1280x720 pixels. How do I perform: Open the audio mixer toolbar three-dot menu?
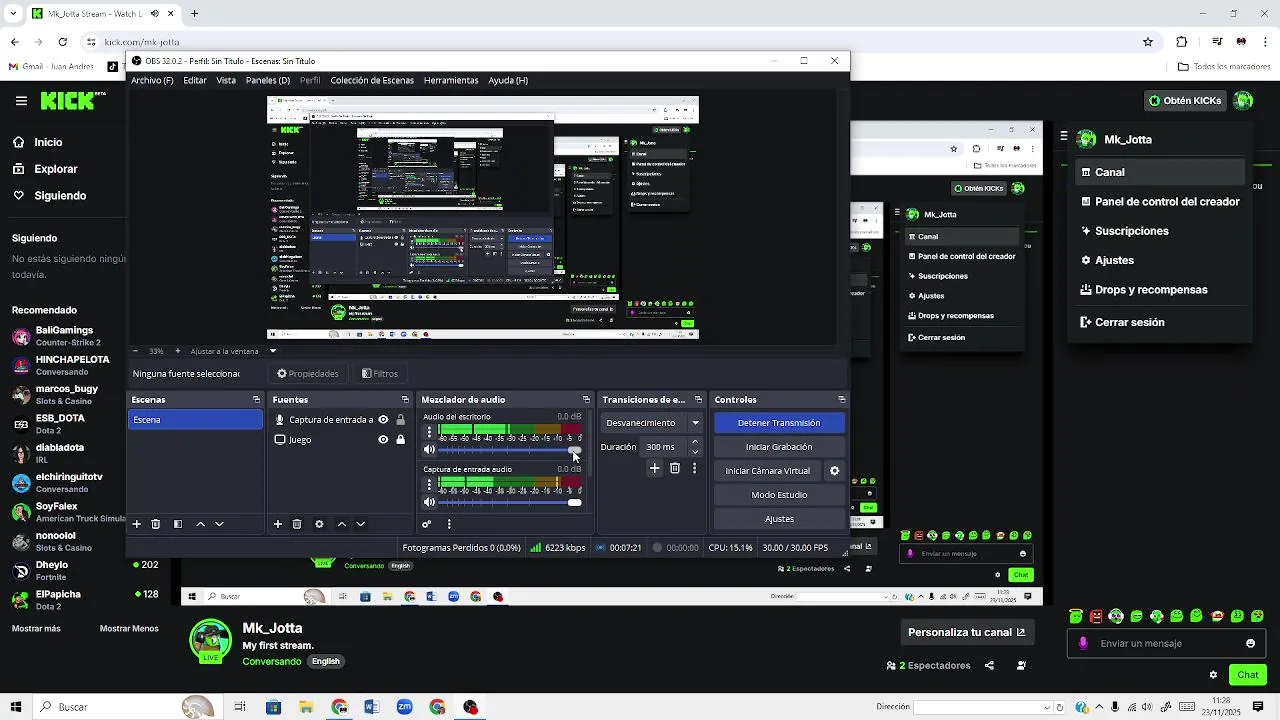(449, 524)
